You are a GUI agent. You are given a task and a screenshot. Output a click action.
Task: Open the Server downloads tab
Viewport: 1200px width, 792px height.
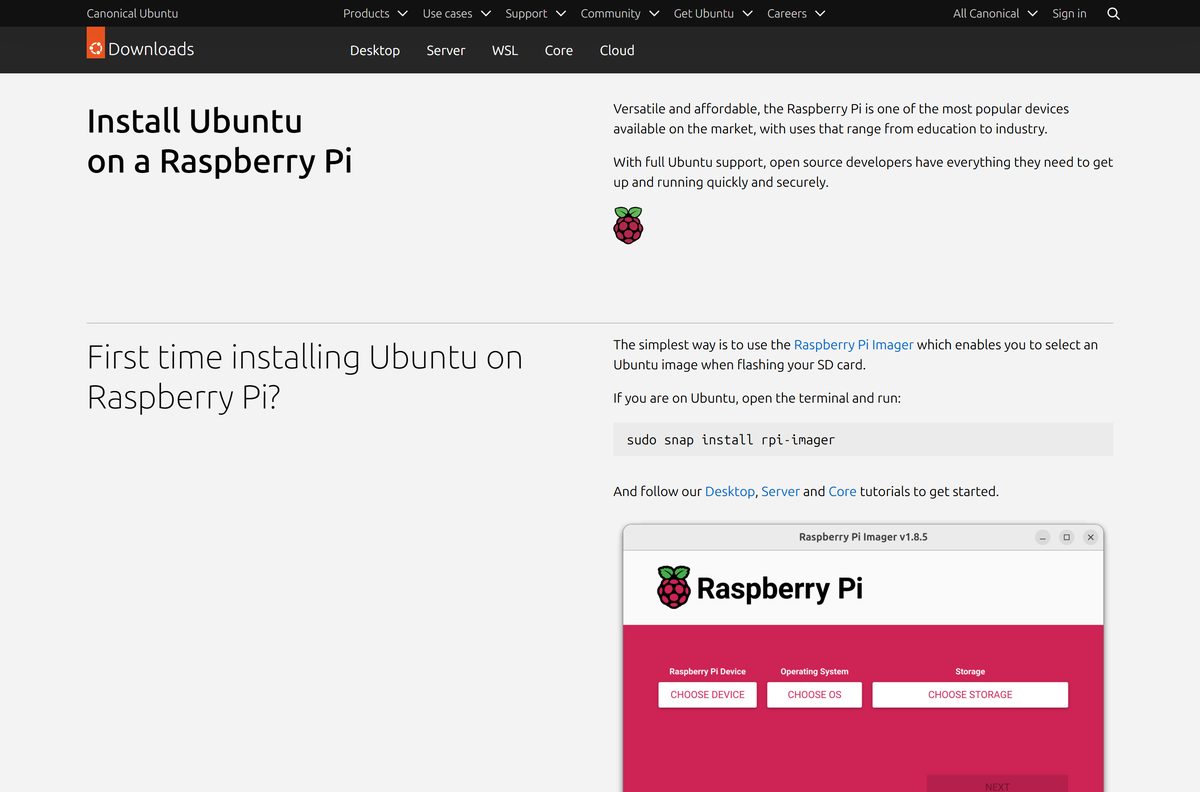[x=446, y=50]
